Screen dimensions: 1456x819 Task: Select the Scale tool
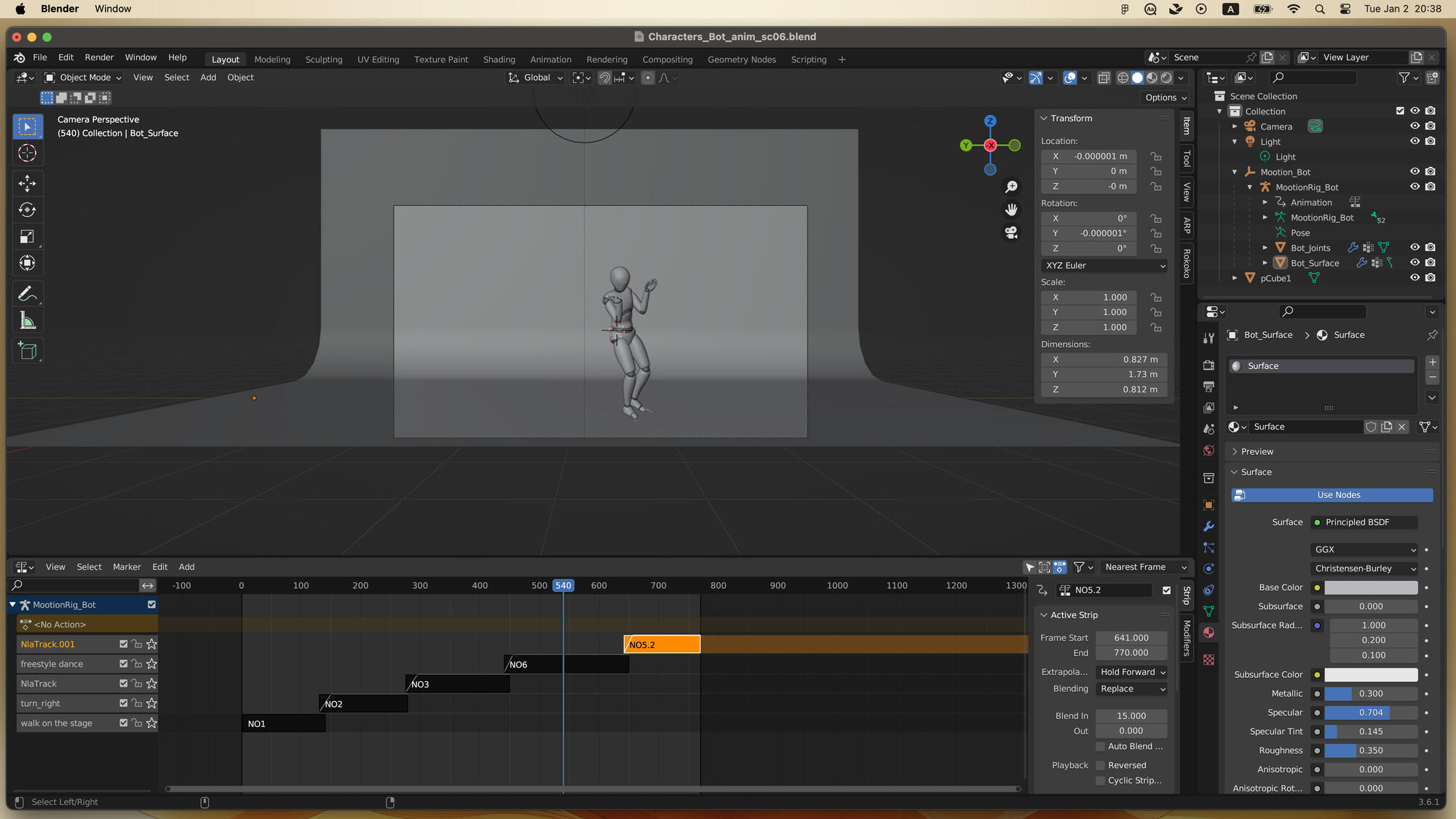pyautogui.click(x=28, y=237)
